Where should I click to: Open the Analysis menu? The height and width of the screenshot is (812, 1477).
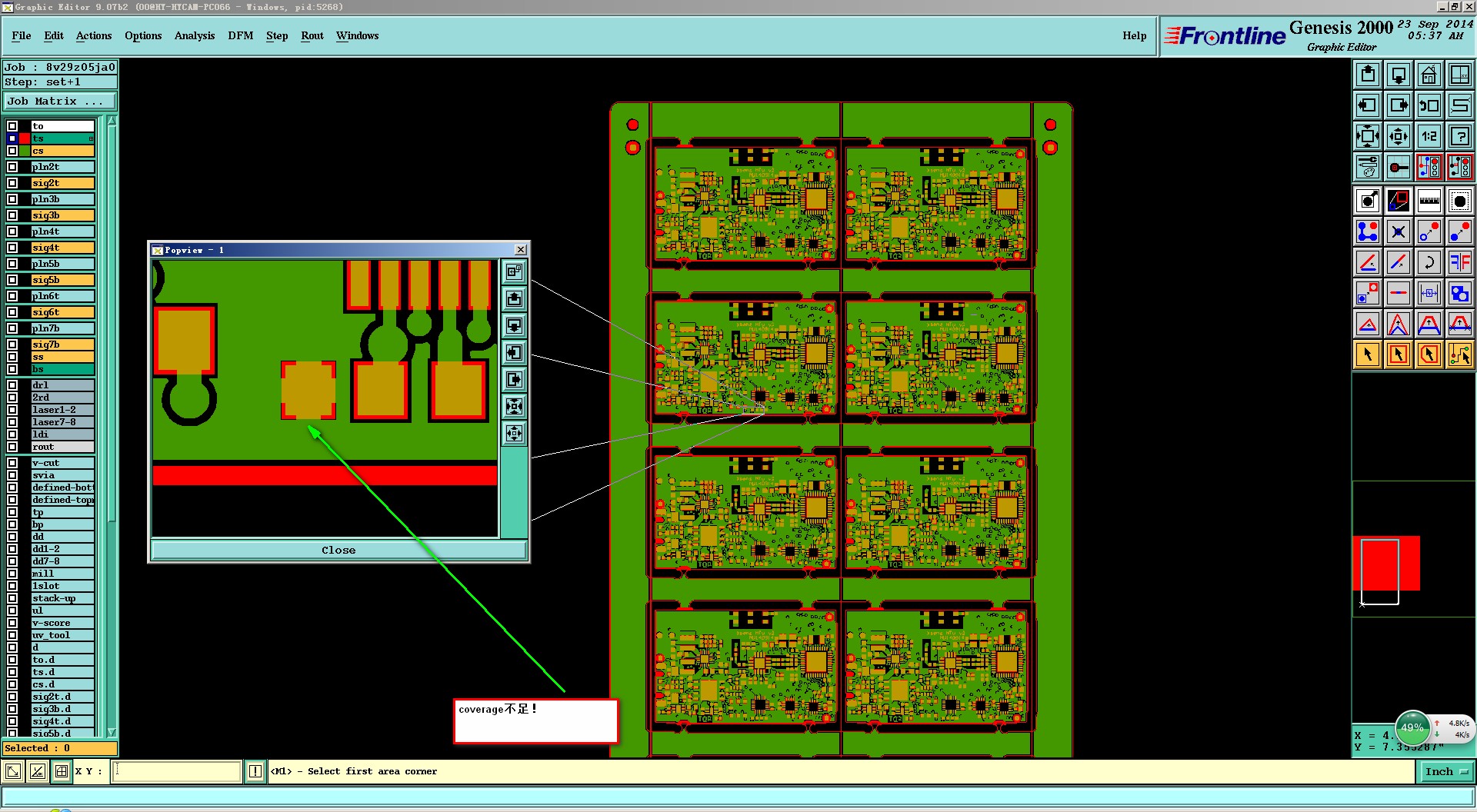195,35
